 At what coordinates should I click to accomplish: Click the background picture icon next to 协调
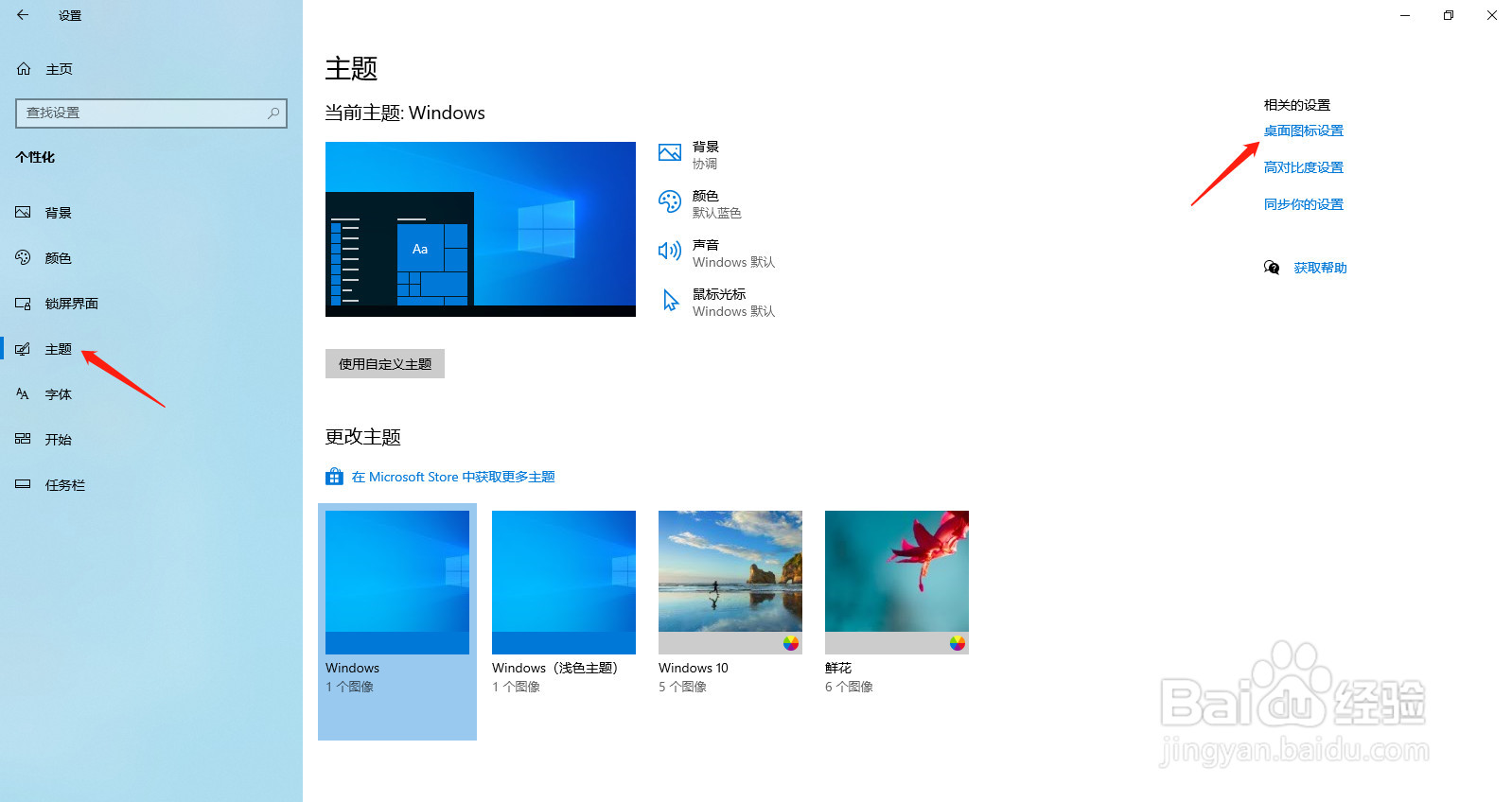point(670,152)
